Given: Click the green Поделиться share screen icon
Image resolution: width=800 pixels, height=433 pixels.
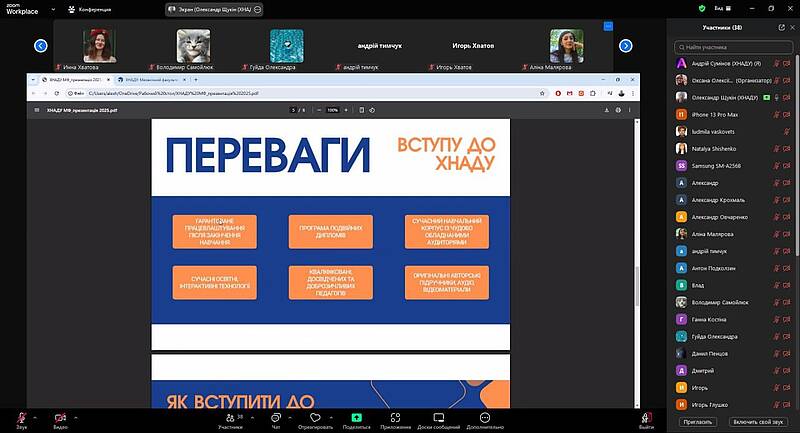Looking at the screenshot, I should (x=356, y=418).
